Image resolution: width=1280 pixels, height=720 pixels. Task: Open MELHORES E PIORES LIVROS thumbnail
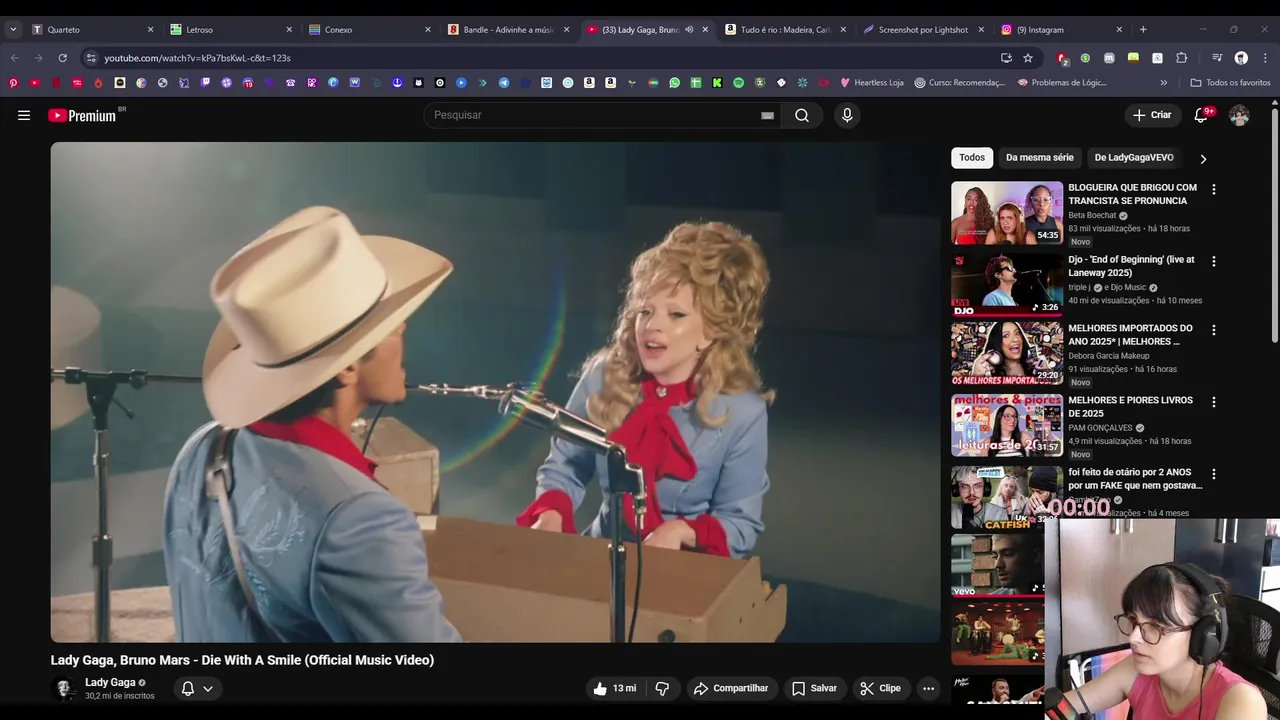pyautogui.click(x=1007, y=425)
